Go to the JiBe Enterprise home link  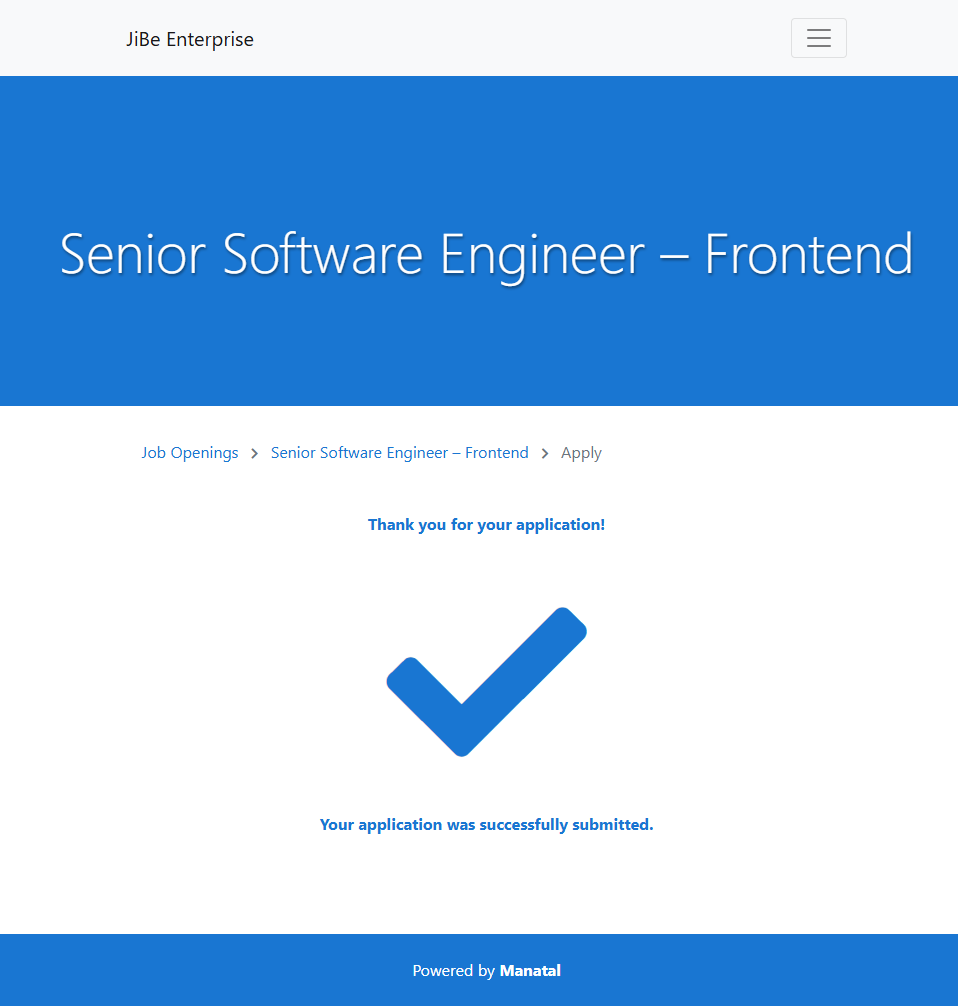[x=190, y=40]
